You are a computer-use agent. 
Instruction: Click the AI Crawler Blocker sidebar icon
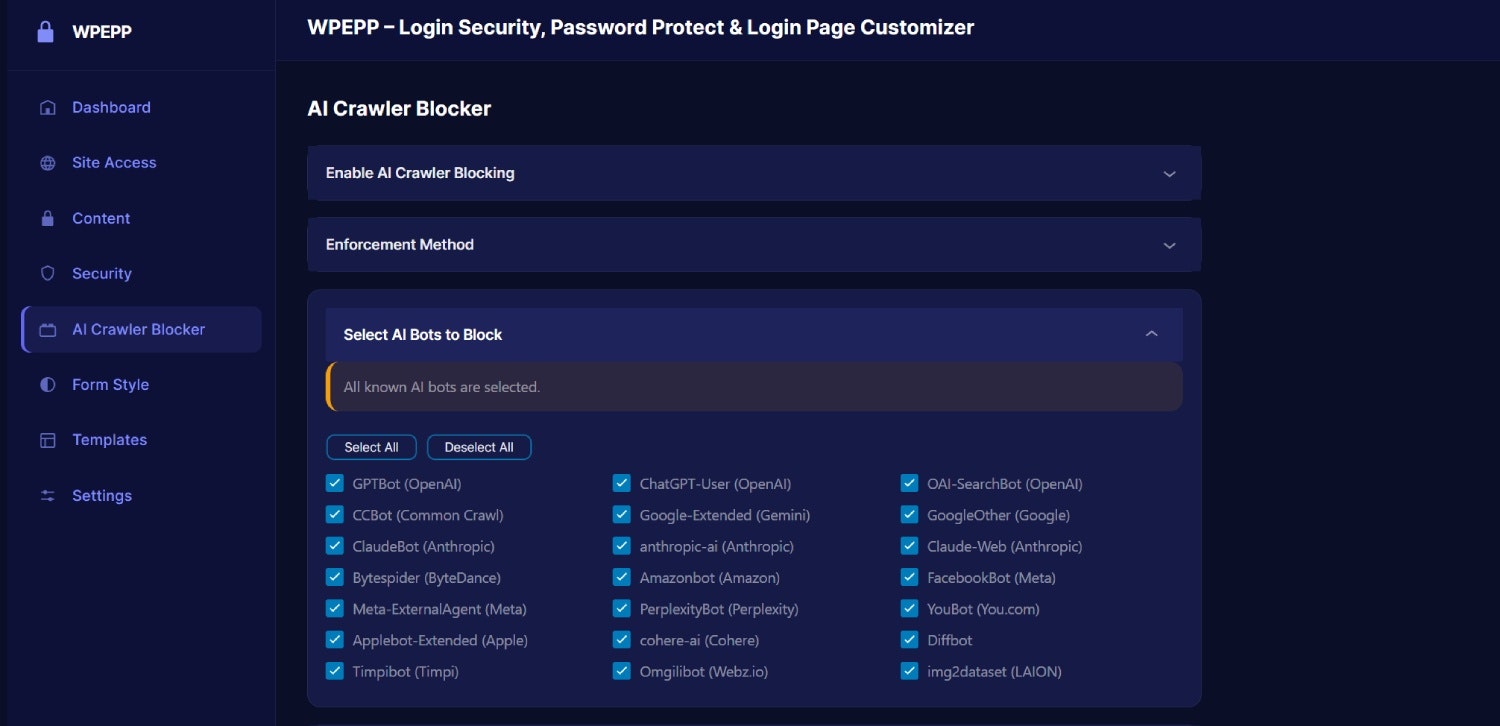click(47, 330)
